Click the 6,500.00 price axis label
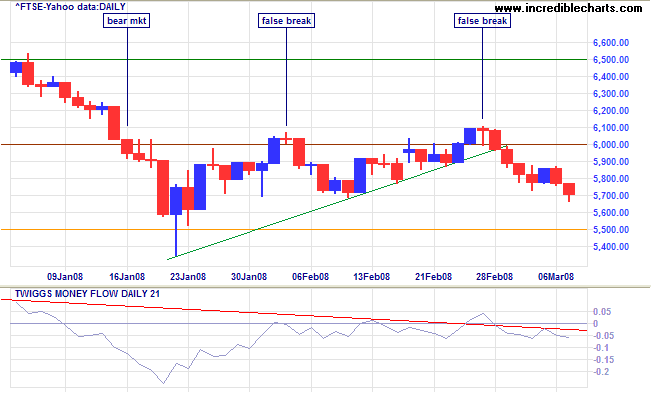Viewport: 651px width, 395px height. coord(611,60)
